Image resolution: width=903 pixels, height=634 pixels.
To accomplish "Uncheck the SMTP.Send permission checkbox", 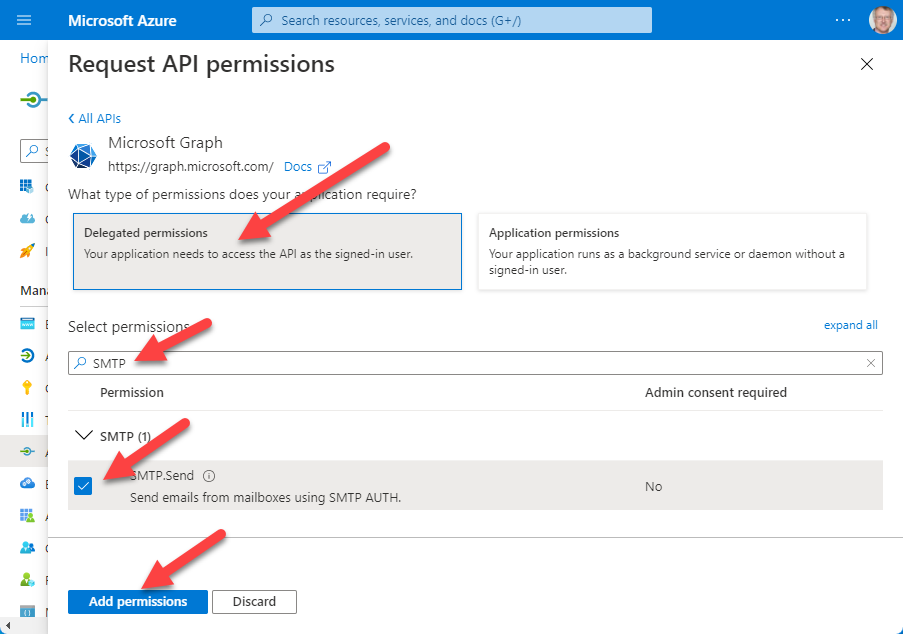I will [x=83, y=486].
